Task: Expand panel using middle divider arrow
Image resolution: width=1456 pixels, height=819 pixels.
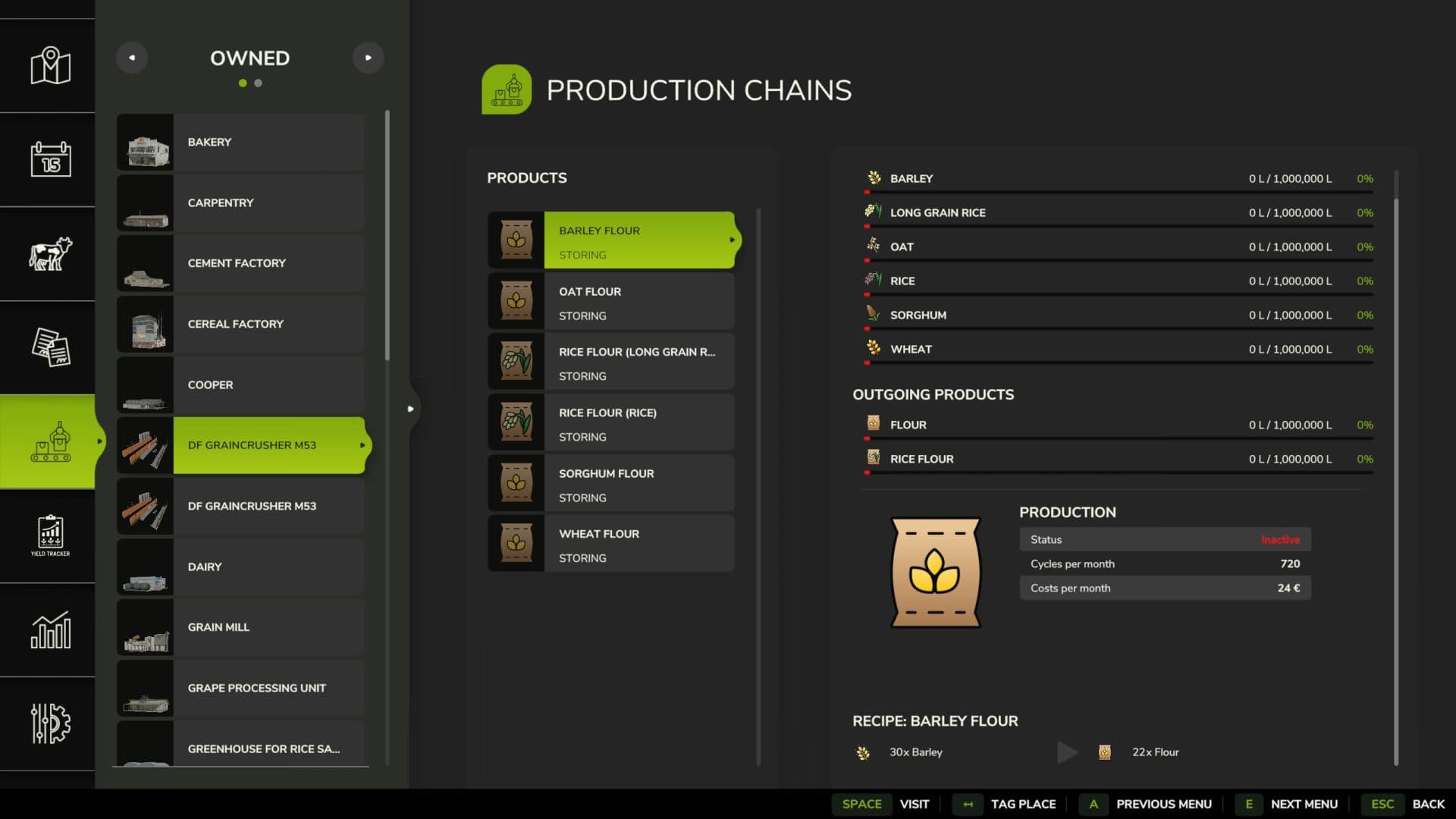Action: (x=410, y=409)
